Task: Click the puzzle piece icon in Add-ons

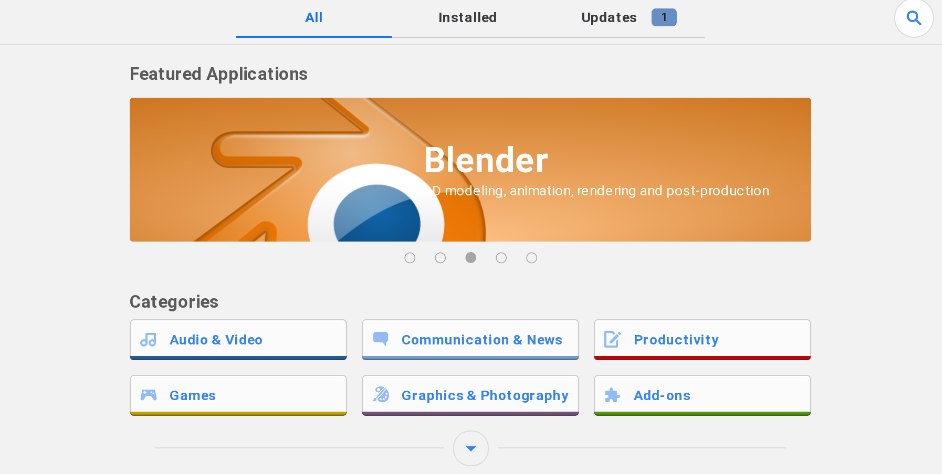Action: pyautogui.click(x=612, y=395)
